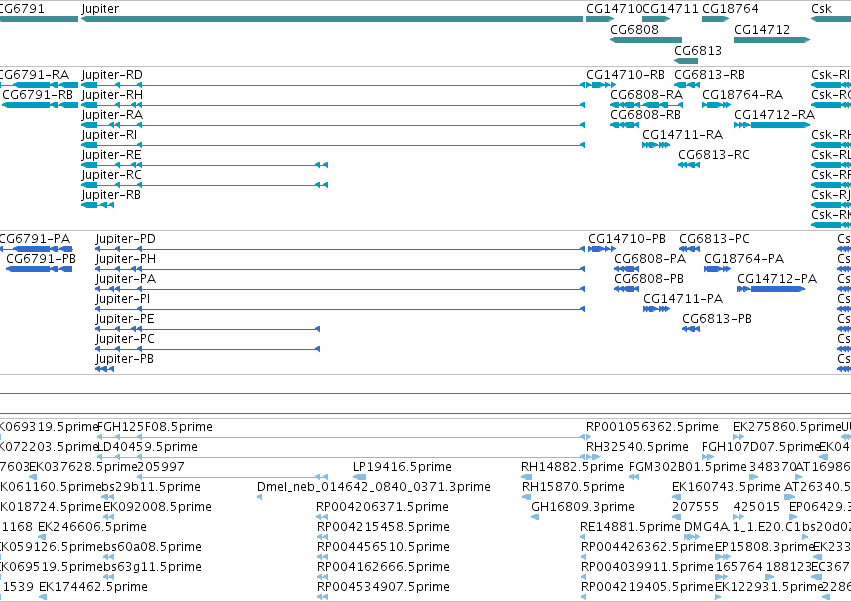Click the Jupiter-RC transcript label
This screenshot has height=602, width=851.
click(111, 175)
